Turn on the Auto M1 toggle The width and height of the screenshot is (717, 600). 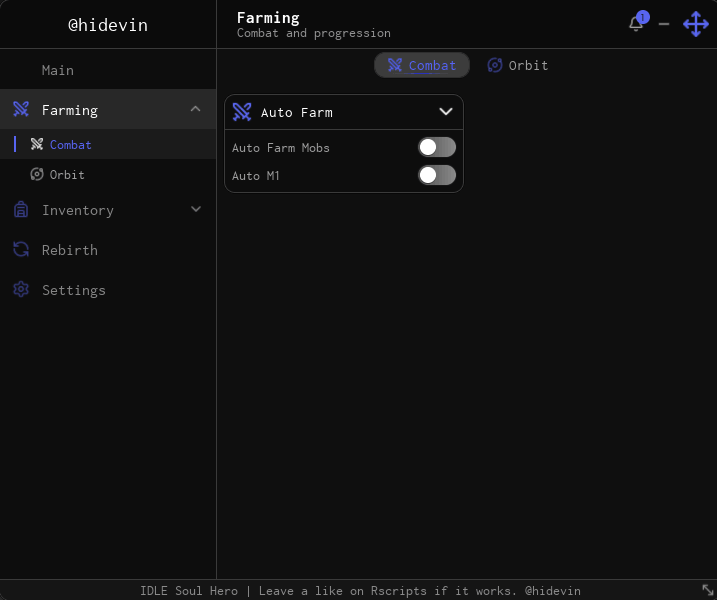click(x=437, y=175)
